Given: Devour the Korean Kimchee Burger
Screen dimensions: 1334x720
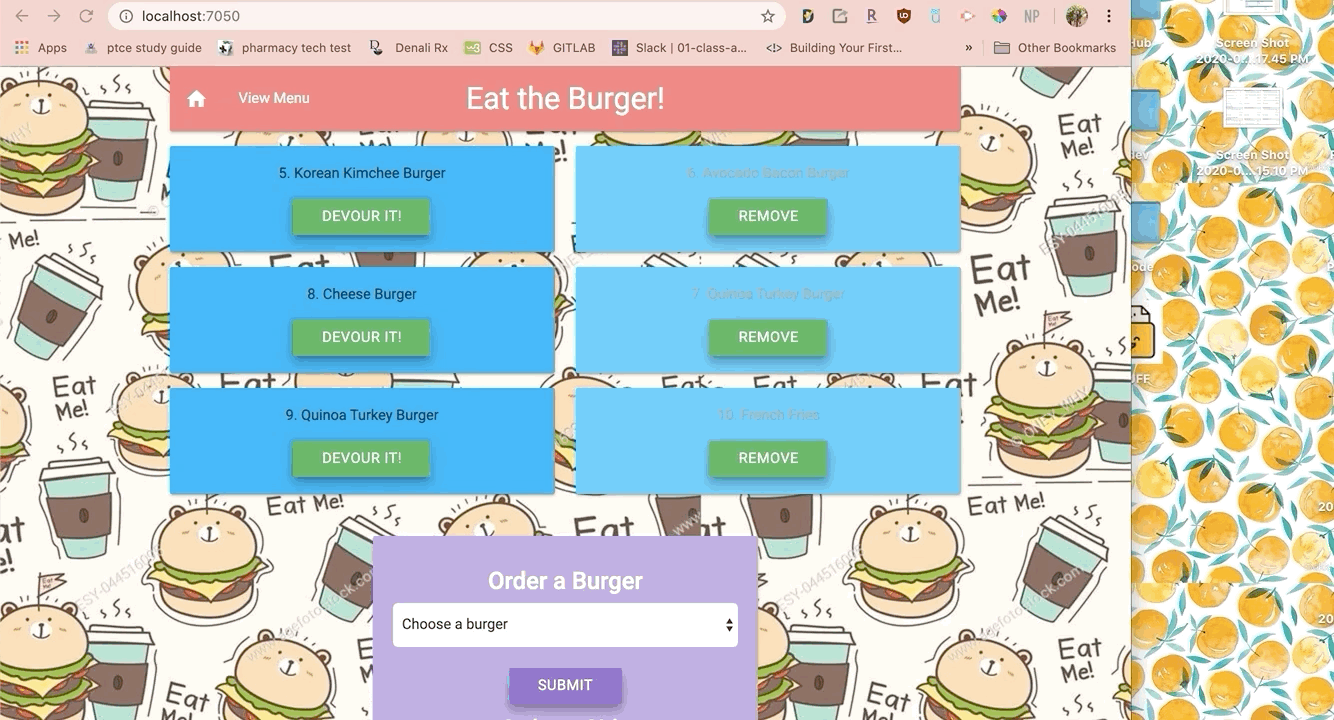Looking at the screenshot, I should [361, 216].
